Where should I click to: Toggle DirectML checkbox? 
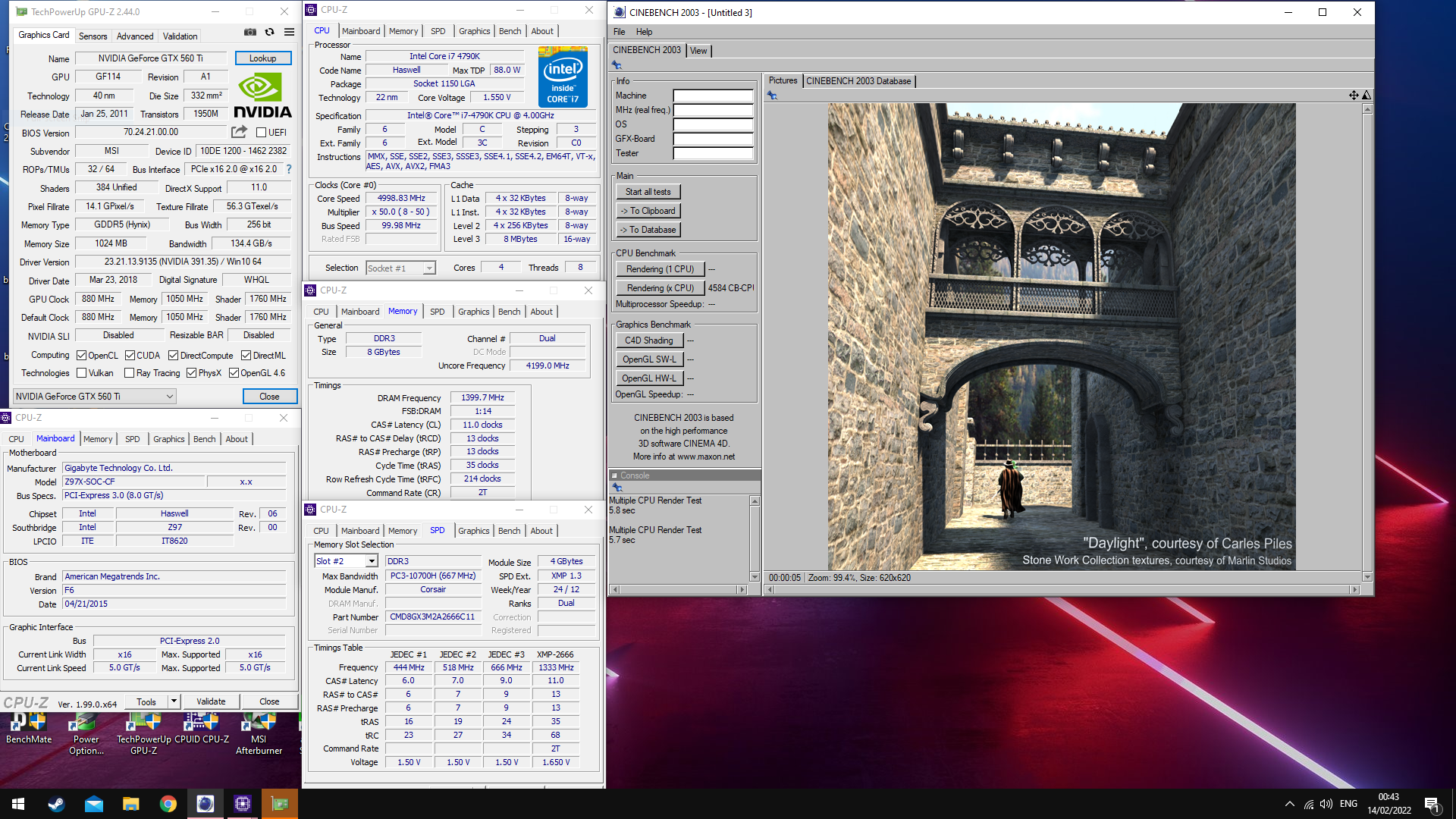pyautogui.click(x=246, y=356)
